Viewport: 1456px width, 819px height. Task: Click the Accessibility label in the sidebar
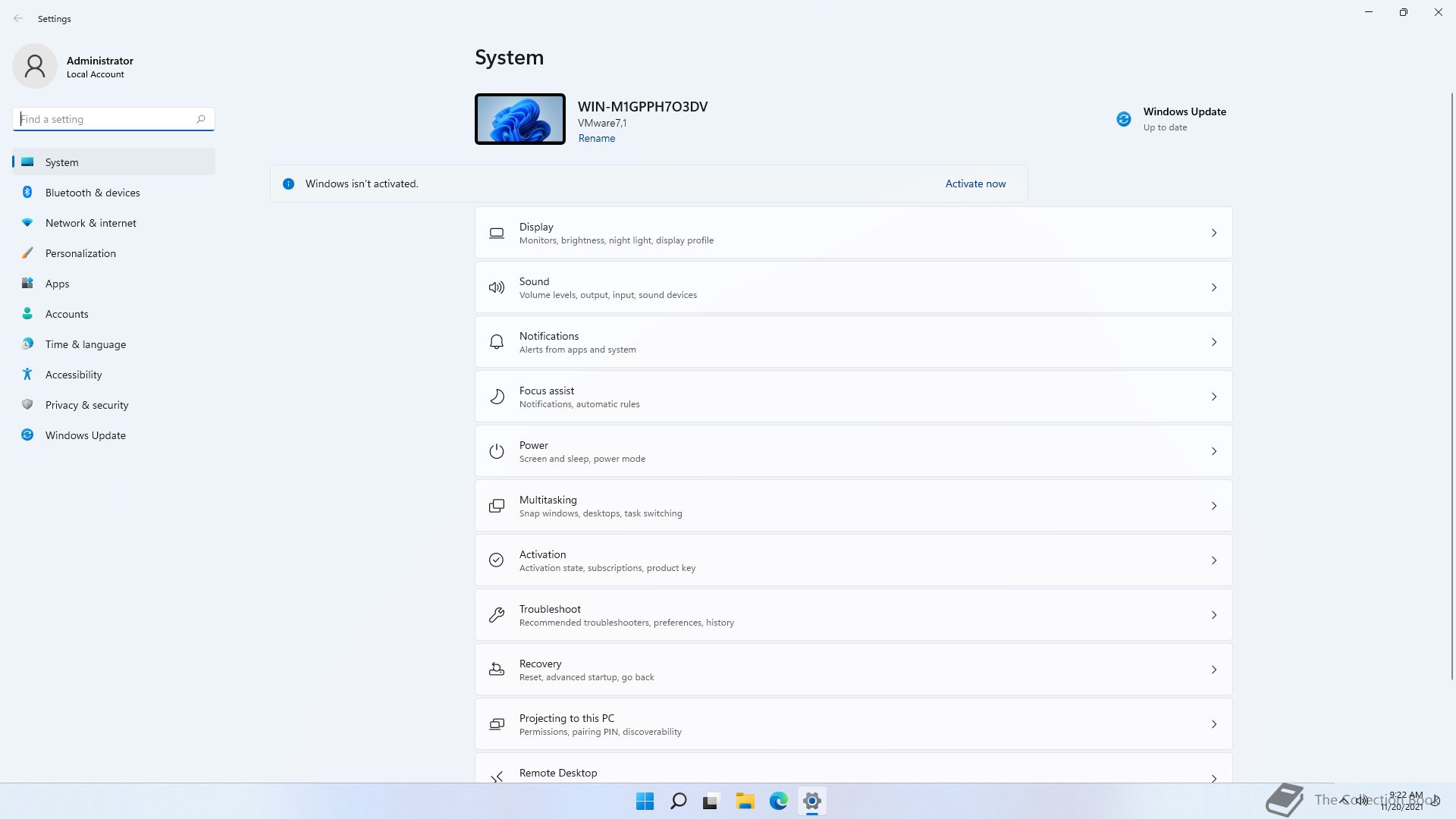[74, 375]
